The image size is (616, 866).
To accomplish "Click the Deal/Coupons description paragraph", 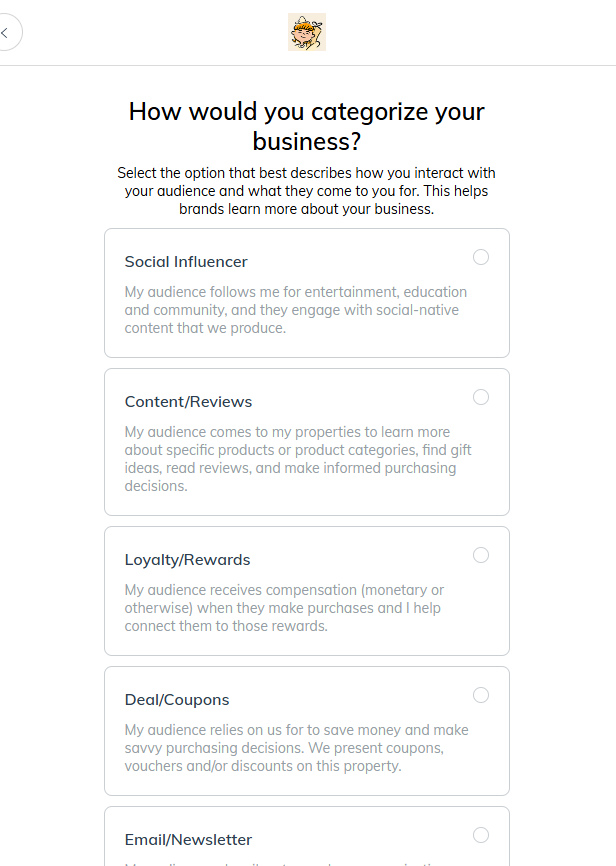I will click(296, 748).
